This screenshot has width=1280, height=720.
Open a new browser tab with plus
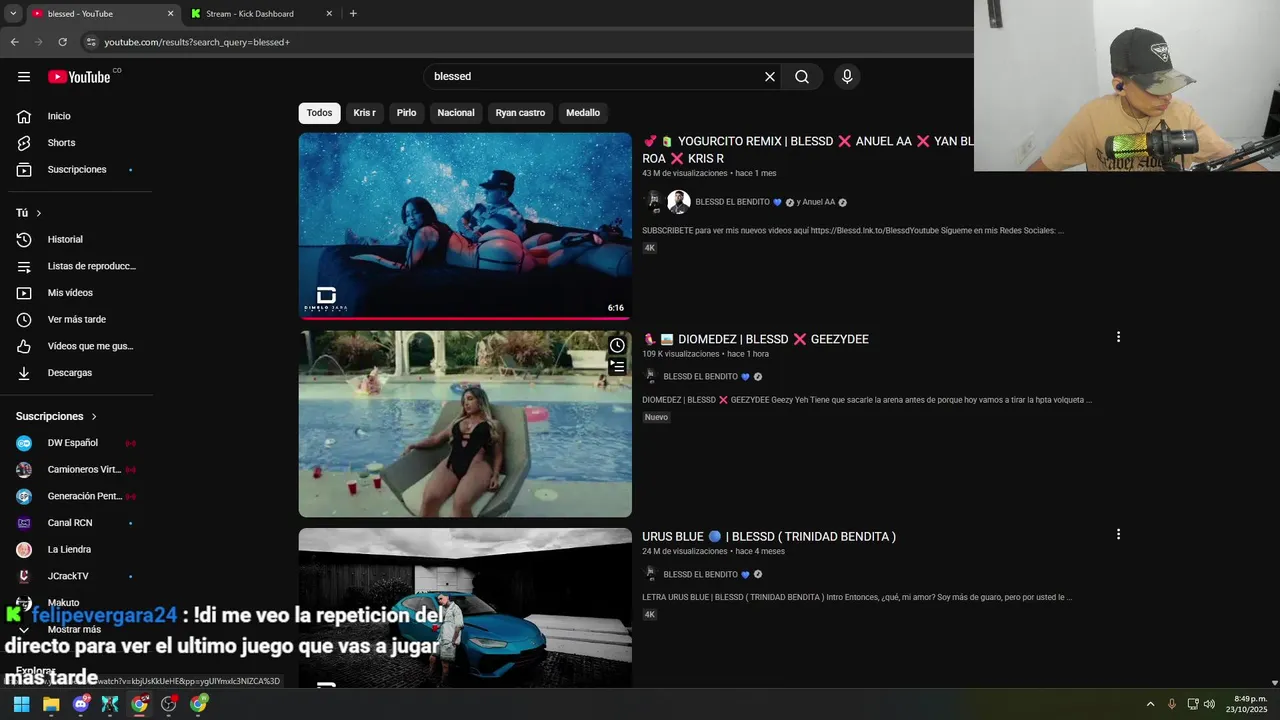(353, 14)
